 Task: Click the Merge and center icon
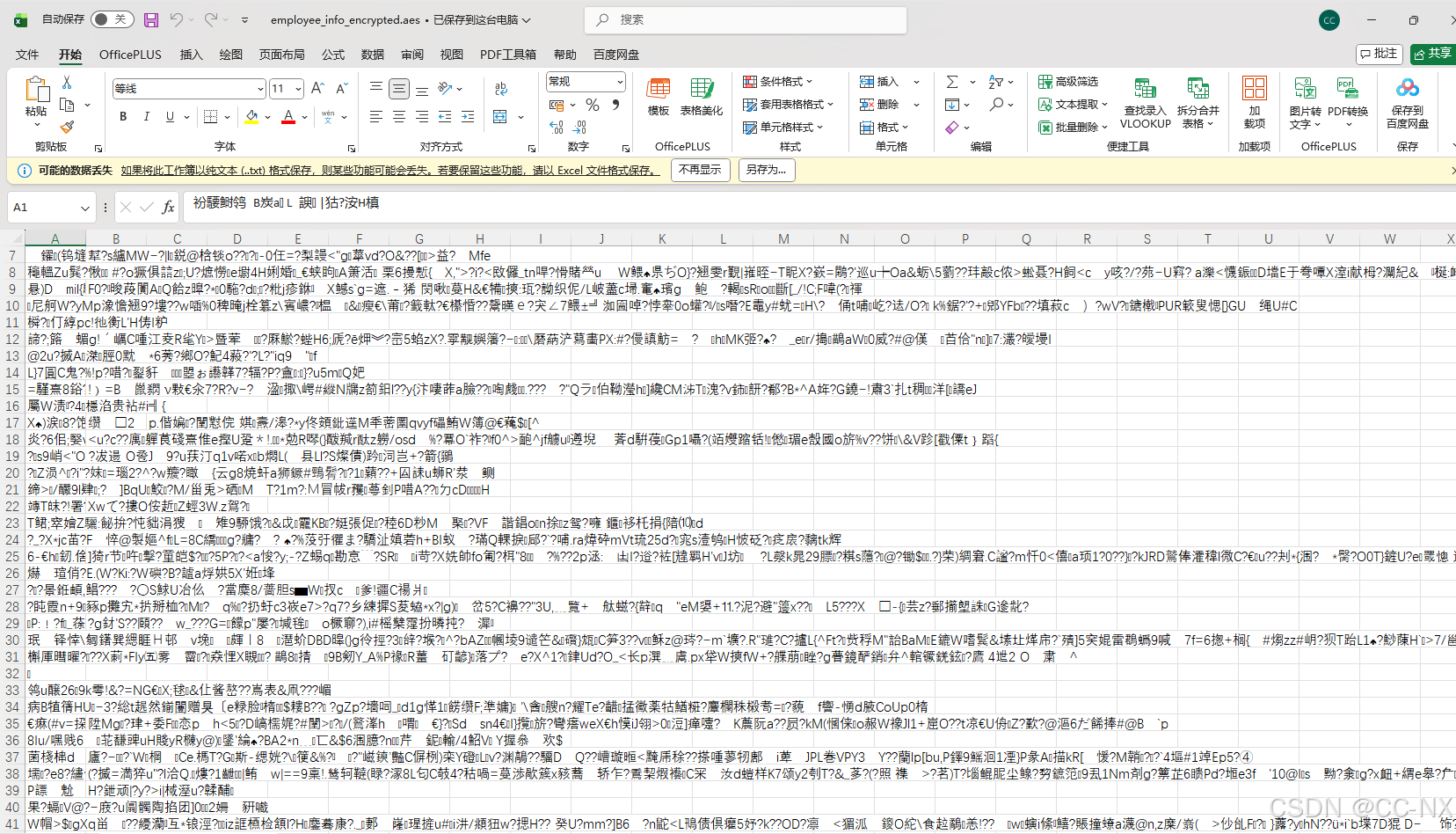[x=500, y=116]
